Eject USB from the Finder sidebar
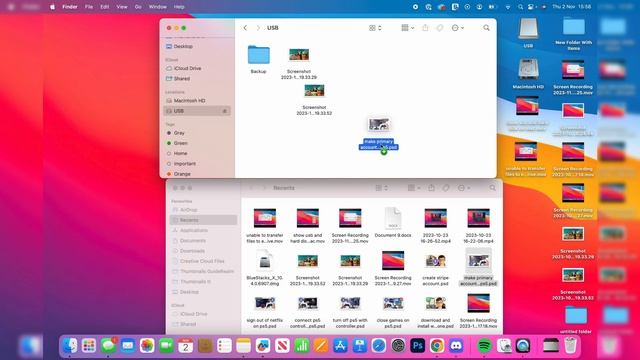Viewport: 640px width, 360px height. coord(224,111)
